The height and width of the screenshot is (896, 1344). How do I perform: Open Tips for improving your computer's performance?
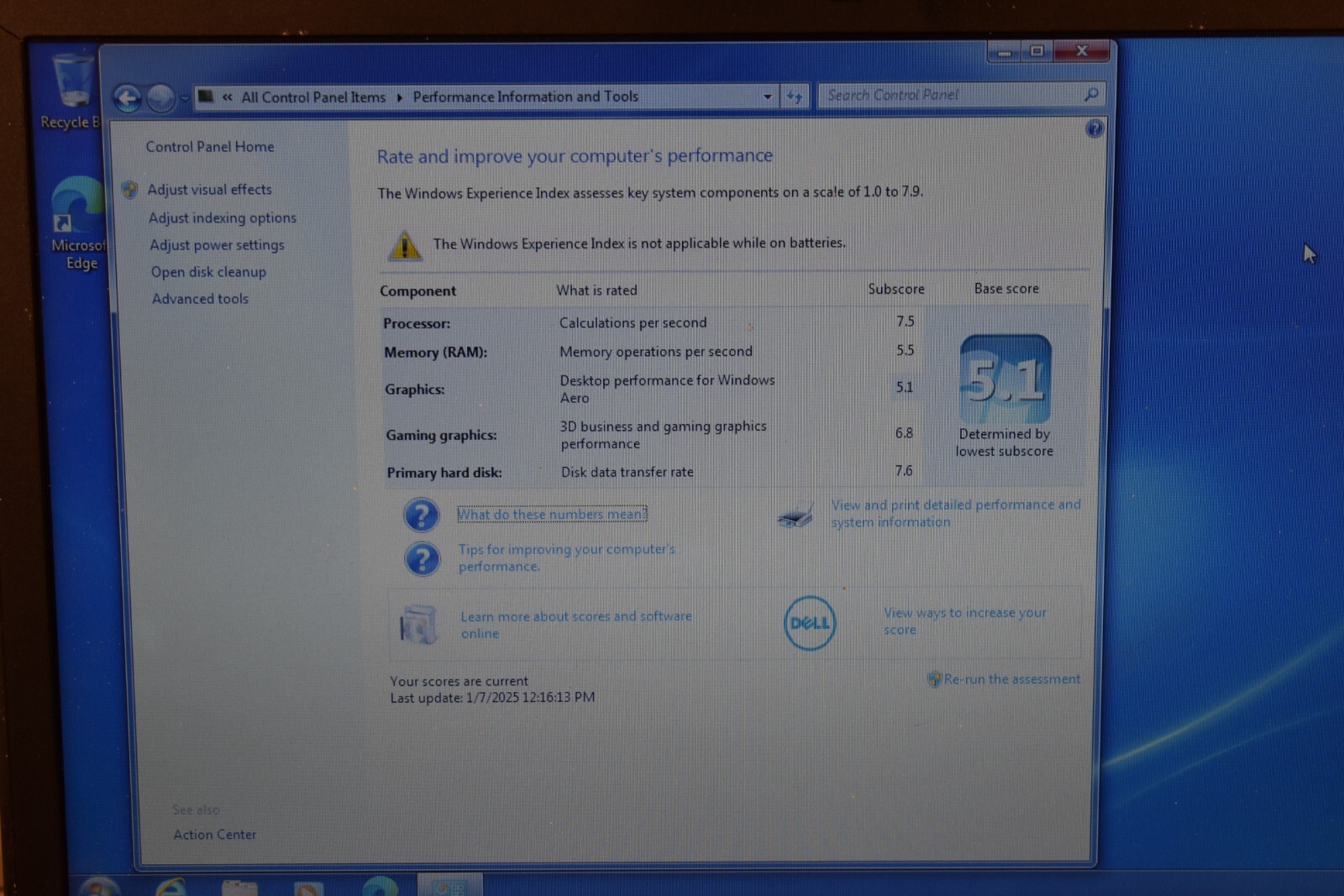point(566,558)
